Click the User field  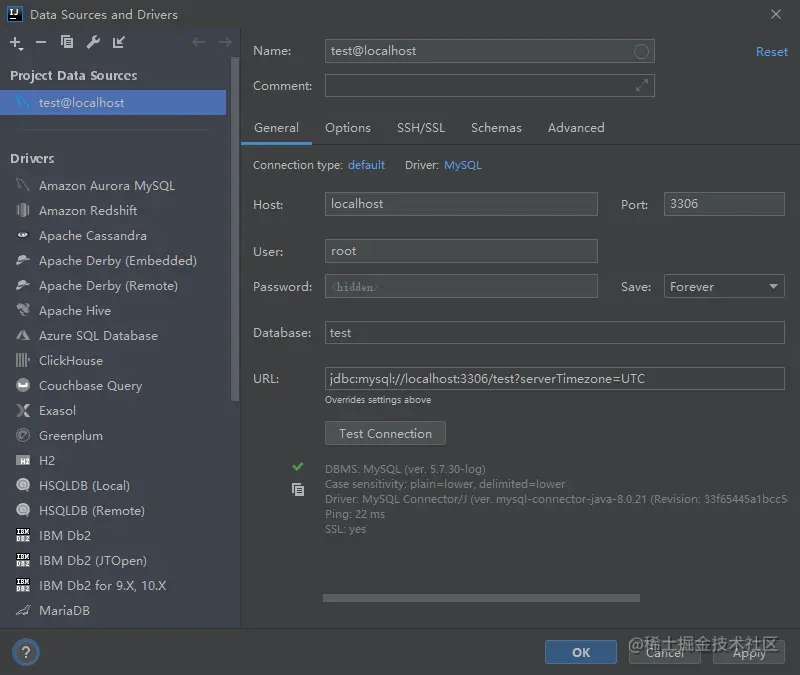[x=461, y=251]
